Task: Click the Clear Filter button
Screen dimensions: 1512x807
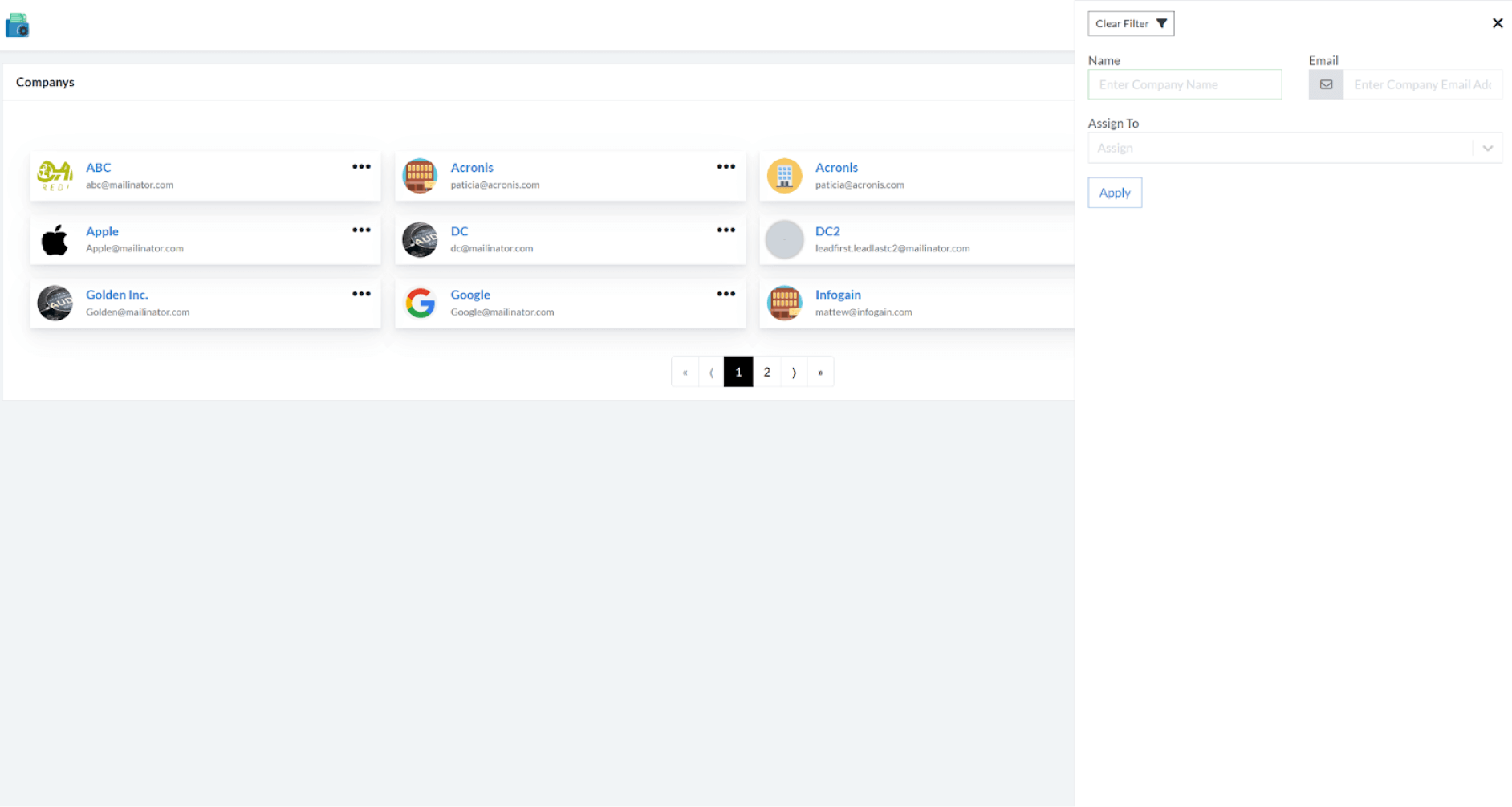Action: [1130, 23]
